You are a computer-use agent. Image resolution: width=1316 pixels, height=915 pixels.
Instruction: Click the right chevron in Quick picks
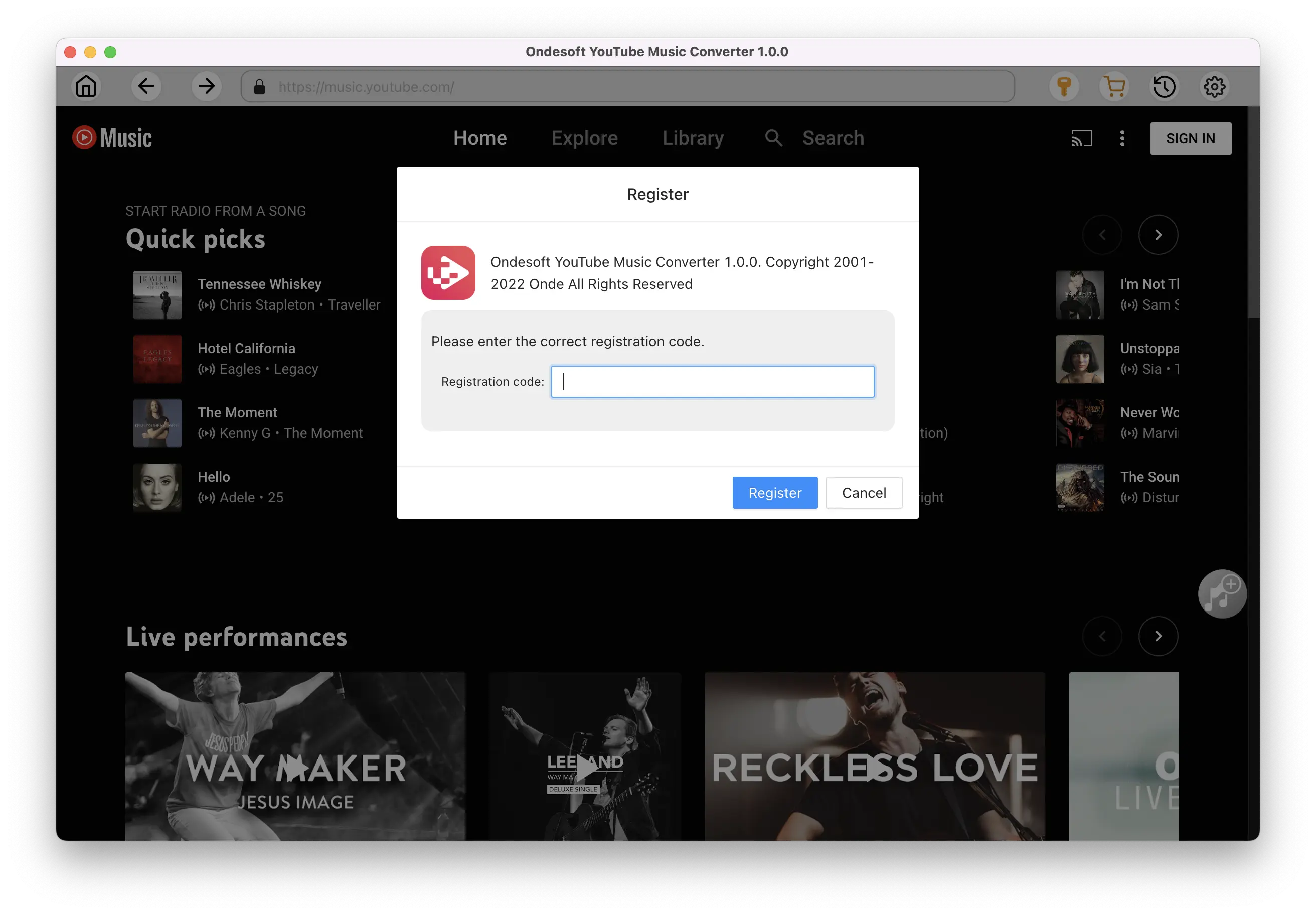pos(1159,234)
